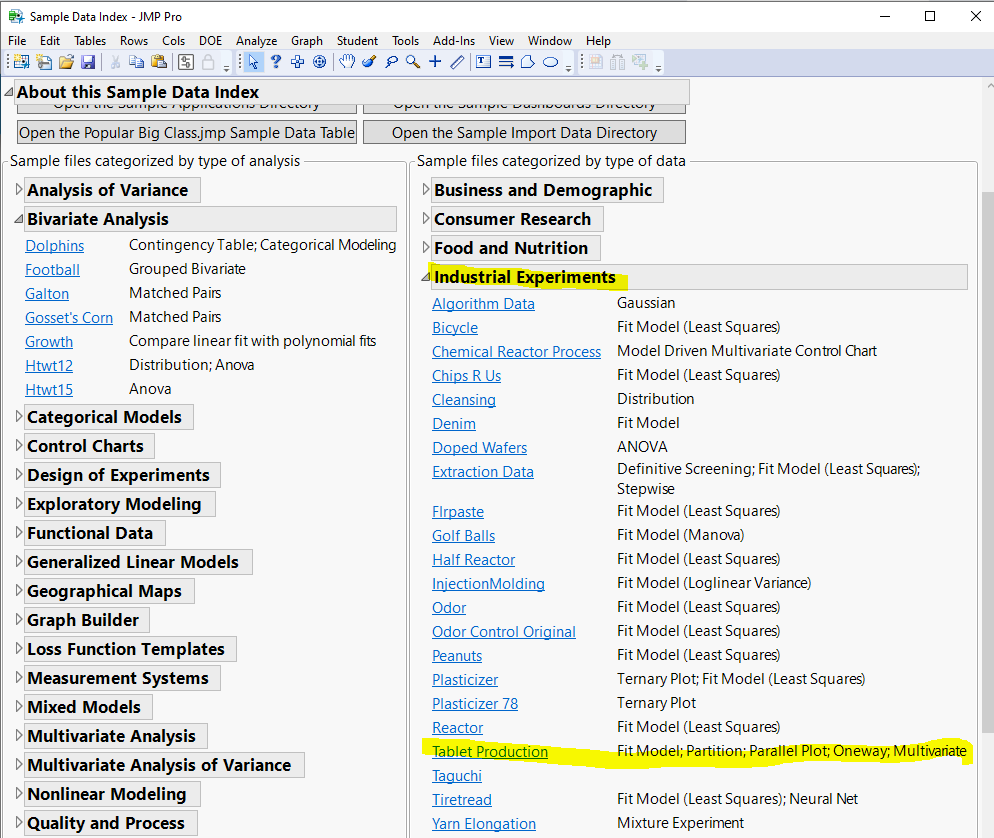This screenshot has width=994, height=838.
Task: Open the Yarn Elongation sample link
Action: (x=484, y=824)
